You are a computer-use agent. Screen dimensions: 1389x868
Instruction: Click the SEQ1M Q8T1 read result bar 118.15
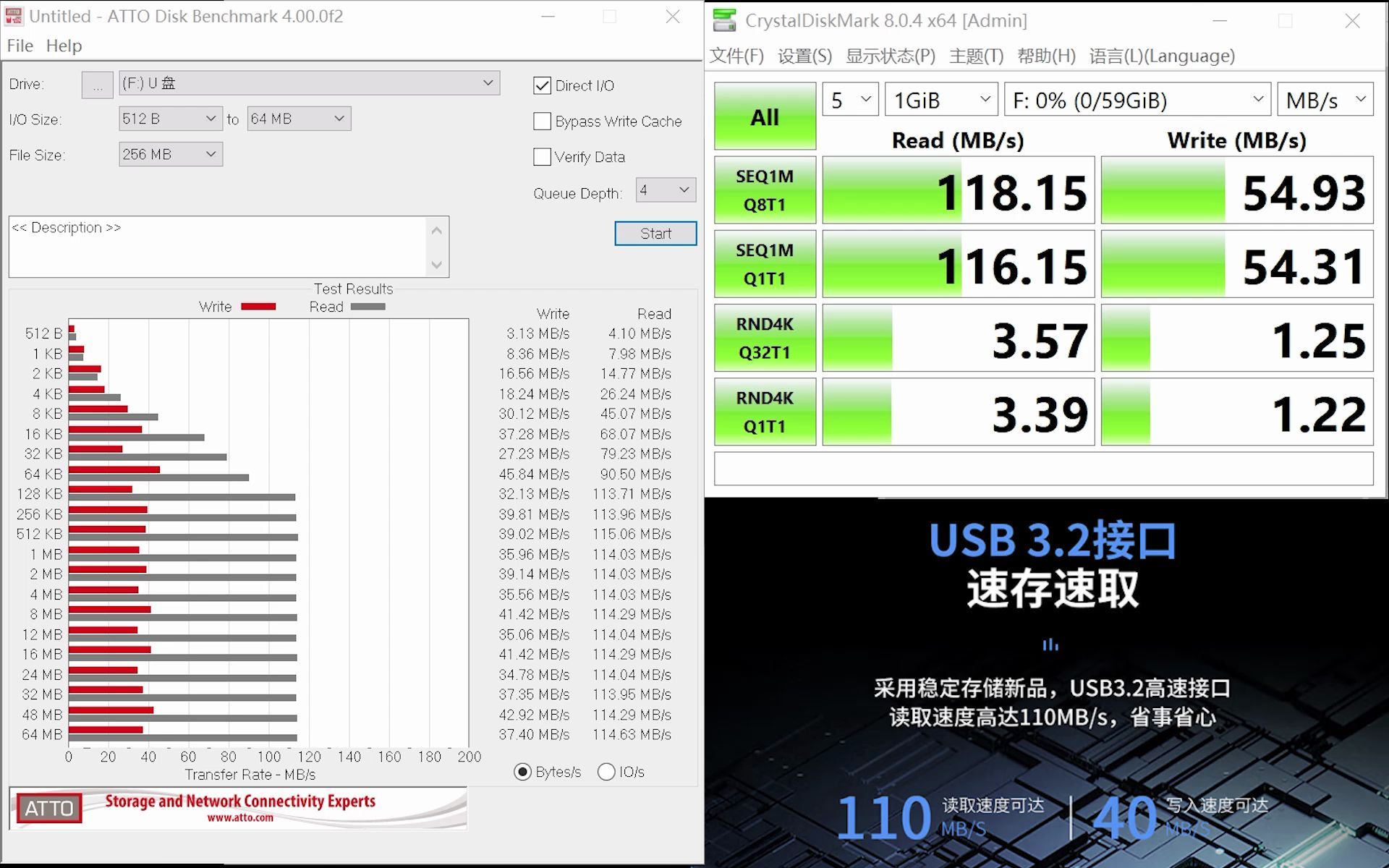click(x=959, y=190)
